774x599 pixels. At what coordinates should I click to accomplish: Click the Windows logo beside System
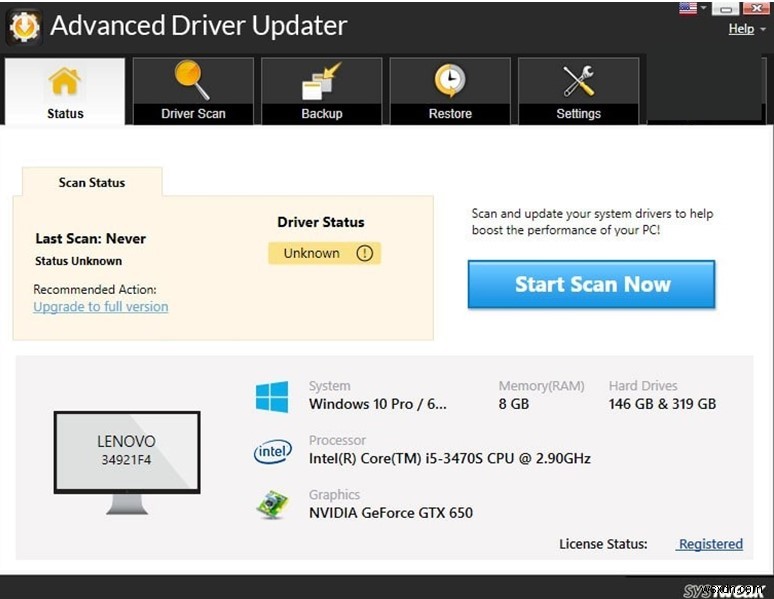click(272, 396)
